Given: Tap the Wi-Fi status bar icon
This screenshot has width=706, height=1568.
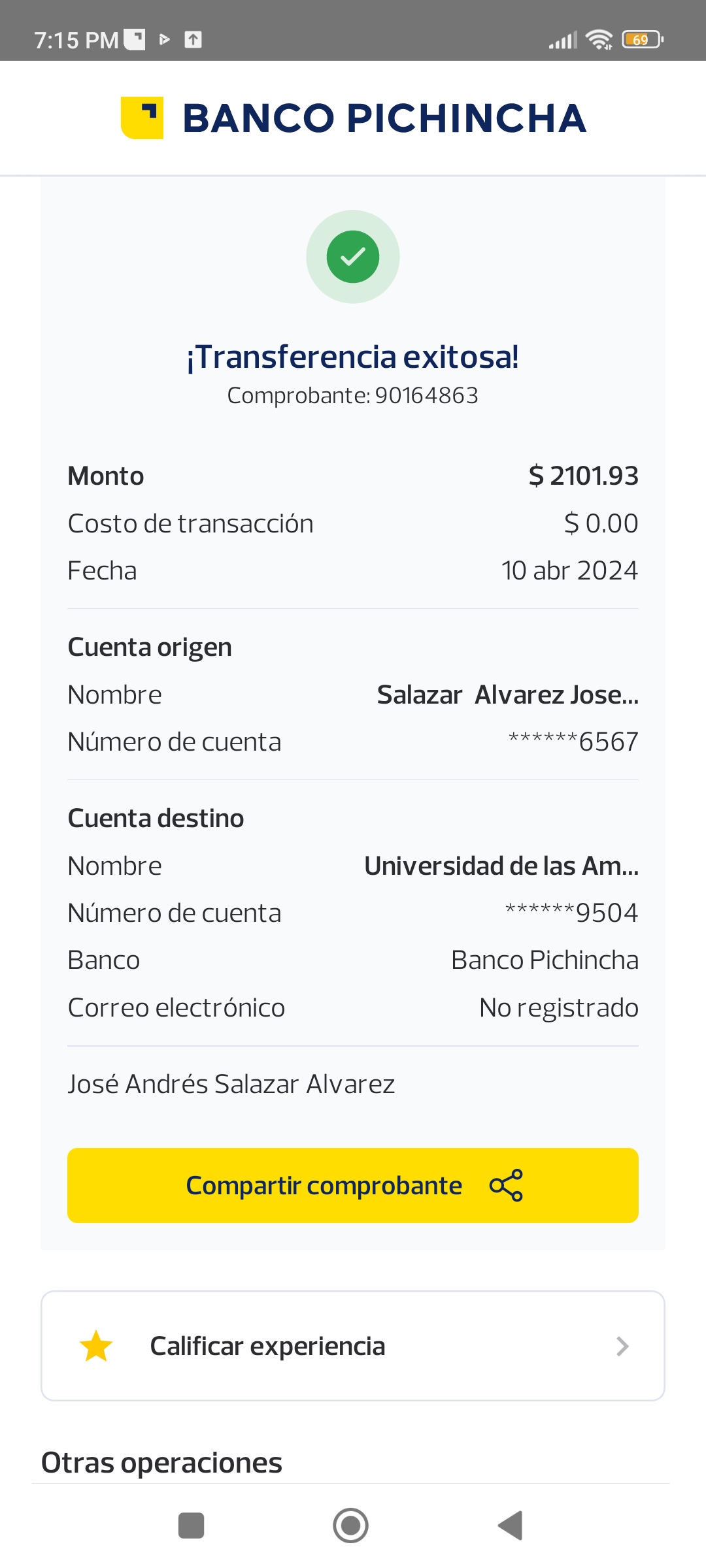Looking at the screenshot, I should point(599,40).
